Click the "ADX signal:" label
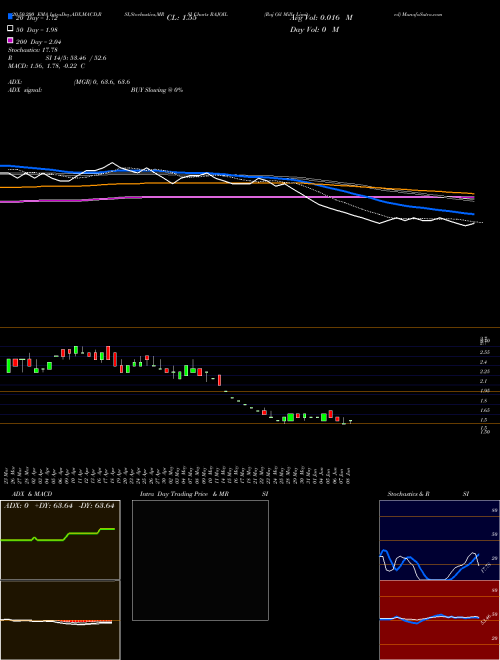Viewport: 500px width, 660px height. (x=25, y=90)
